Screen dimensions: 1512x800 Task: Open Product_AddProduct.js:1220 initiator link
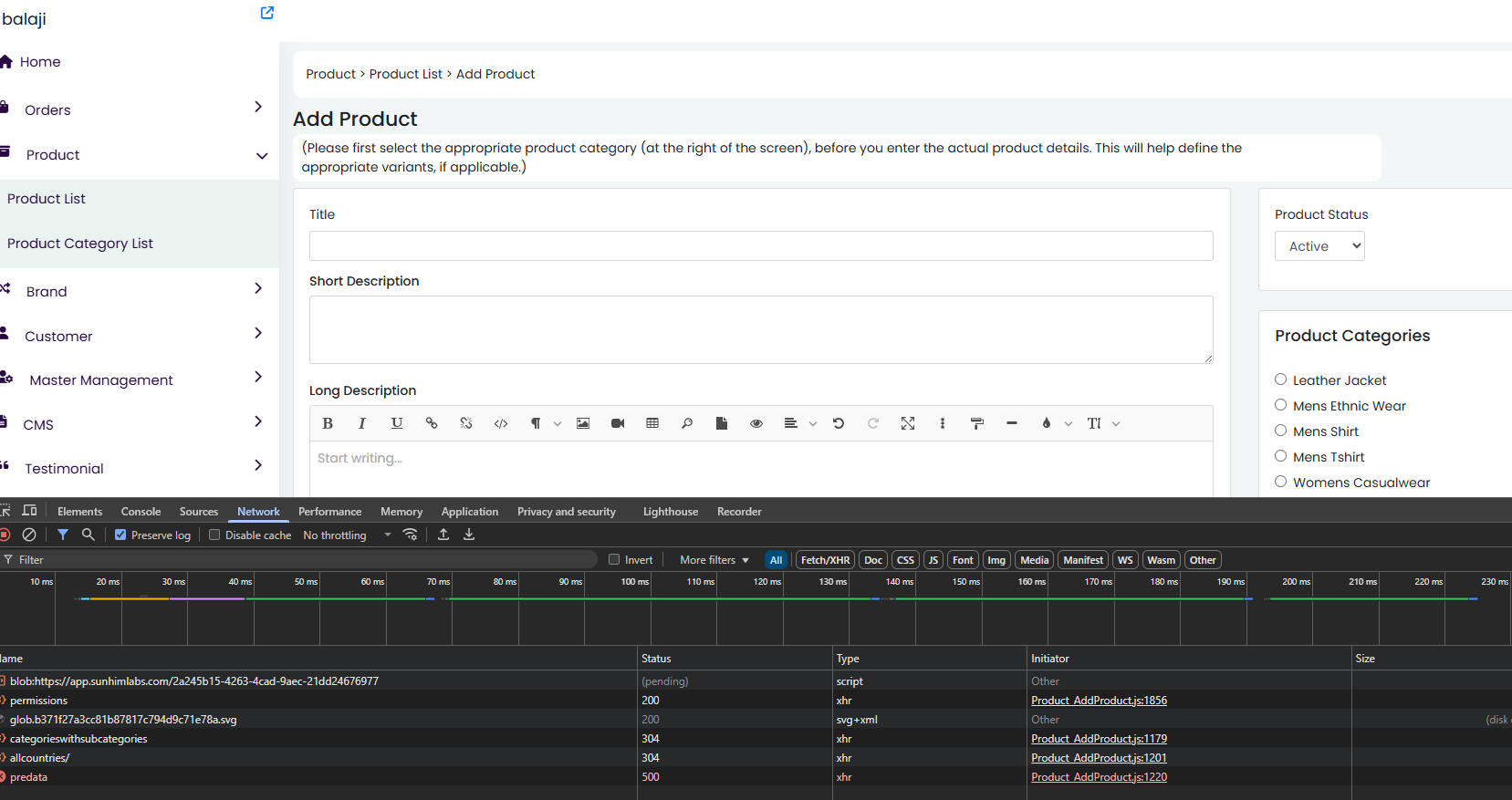click(1099, 777)
